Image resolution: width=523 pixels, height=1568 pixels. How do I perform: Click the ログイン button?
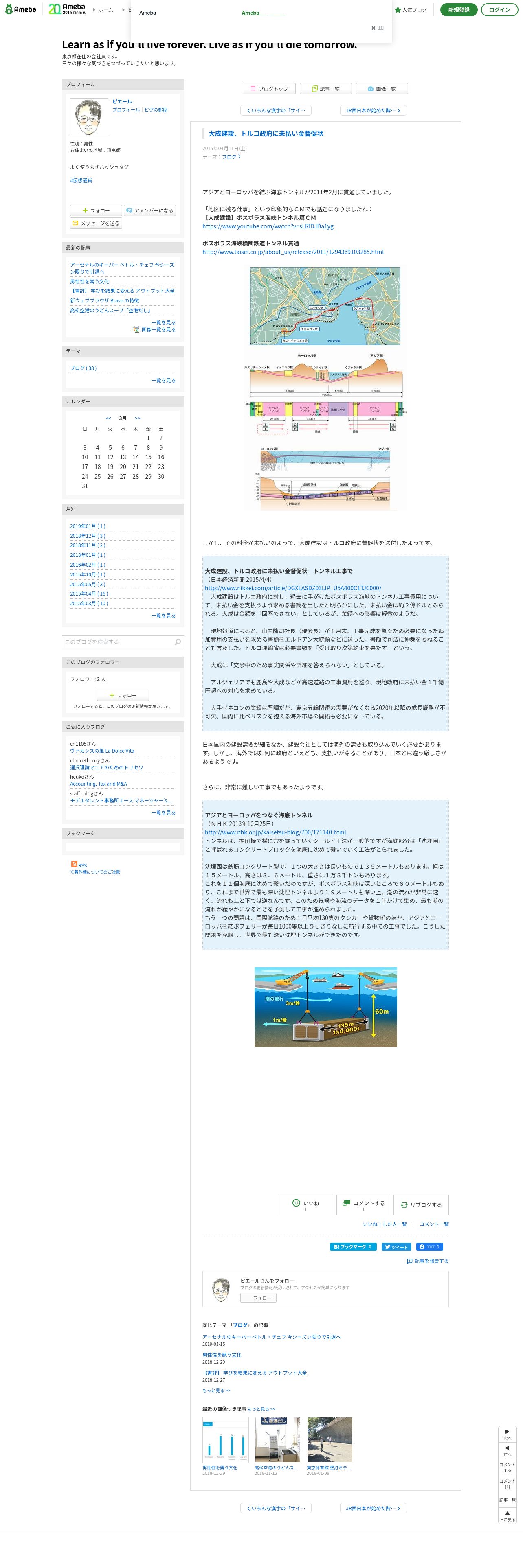pos(499,10)
